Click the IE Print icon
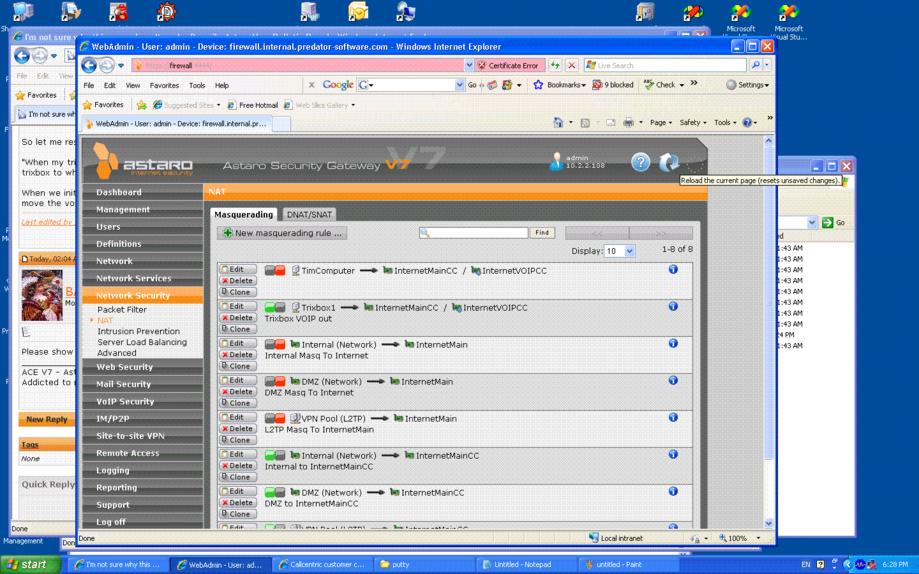Screen dimensions: 919x574 [628, 122]
